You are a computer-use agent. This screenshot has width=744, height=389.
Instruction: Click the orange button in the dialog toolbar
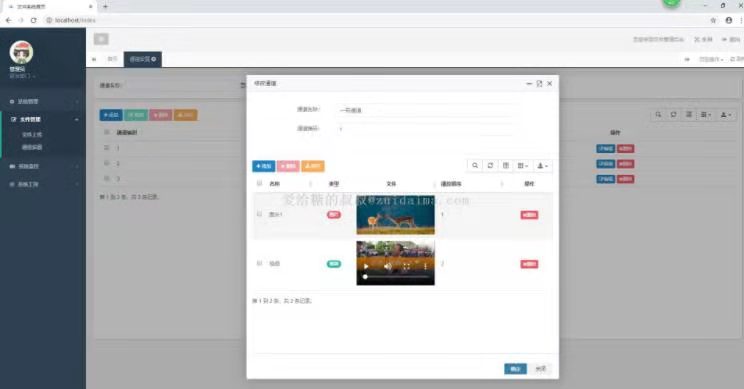[313, 166]
